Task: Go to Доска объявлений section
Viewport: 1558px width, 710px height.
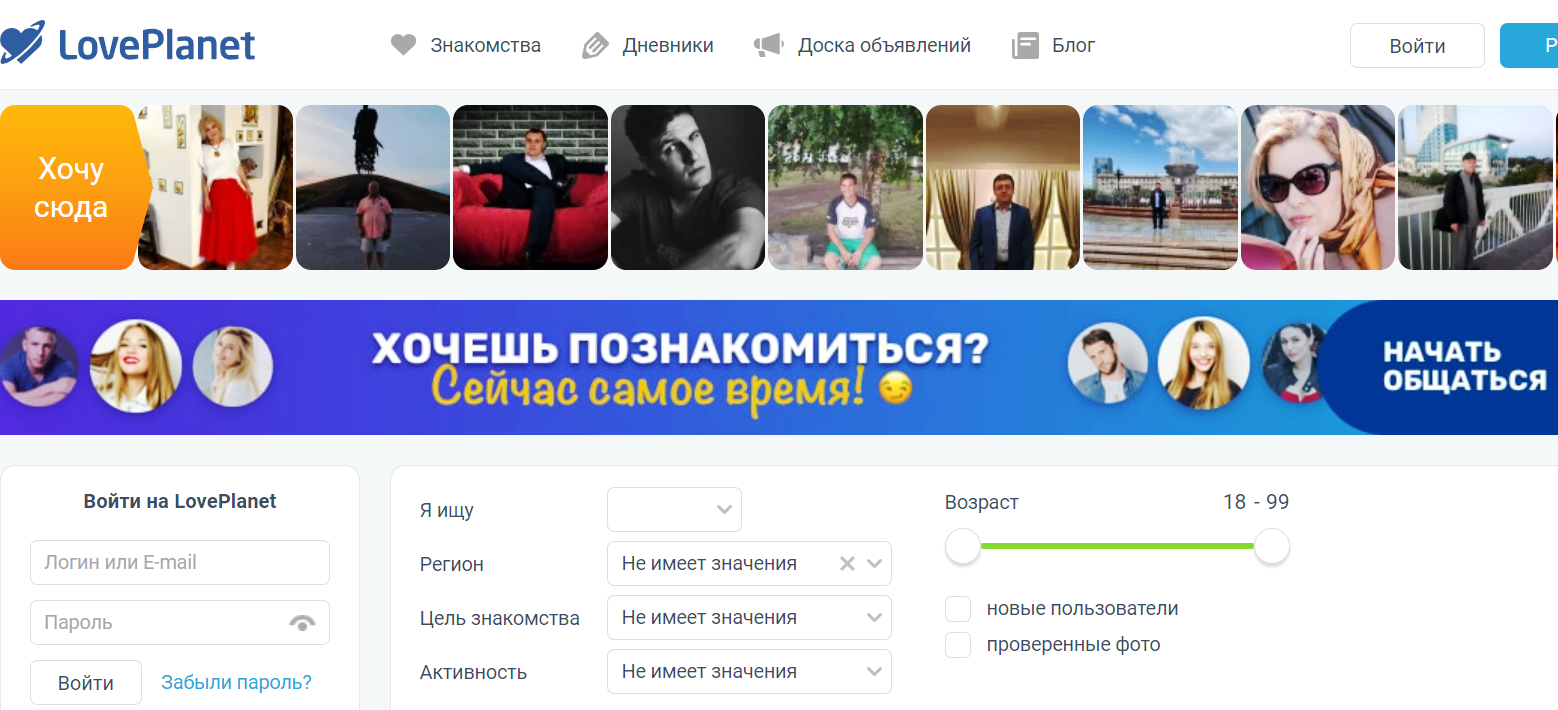Action: click(x=884, y=45)
